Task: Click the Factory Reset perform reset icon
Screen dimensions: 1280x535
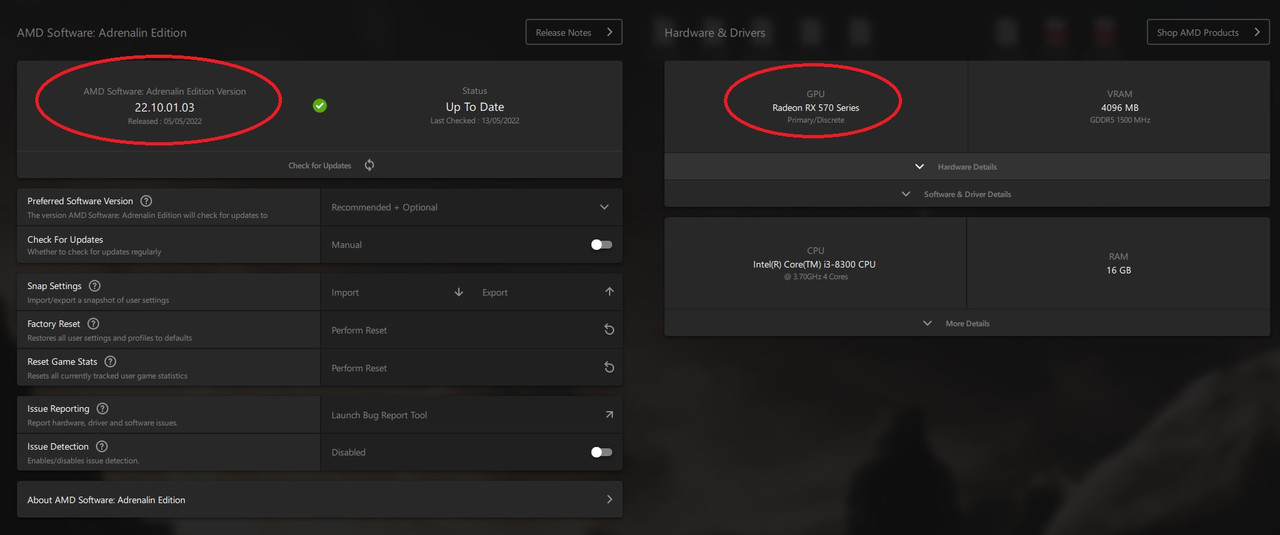Action: (x=609, y=330)
